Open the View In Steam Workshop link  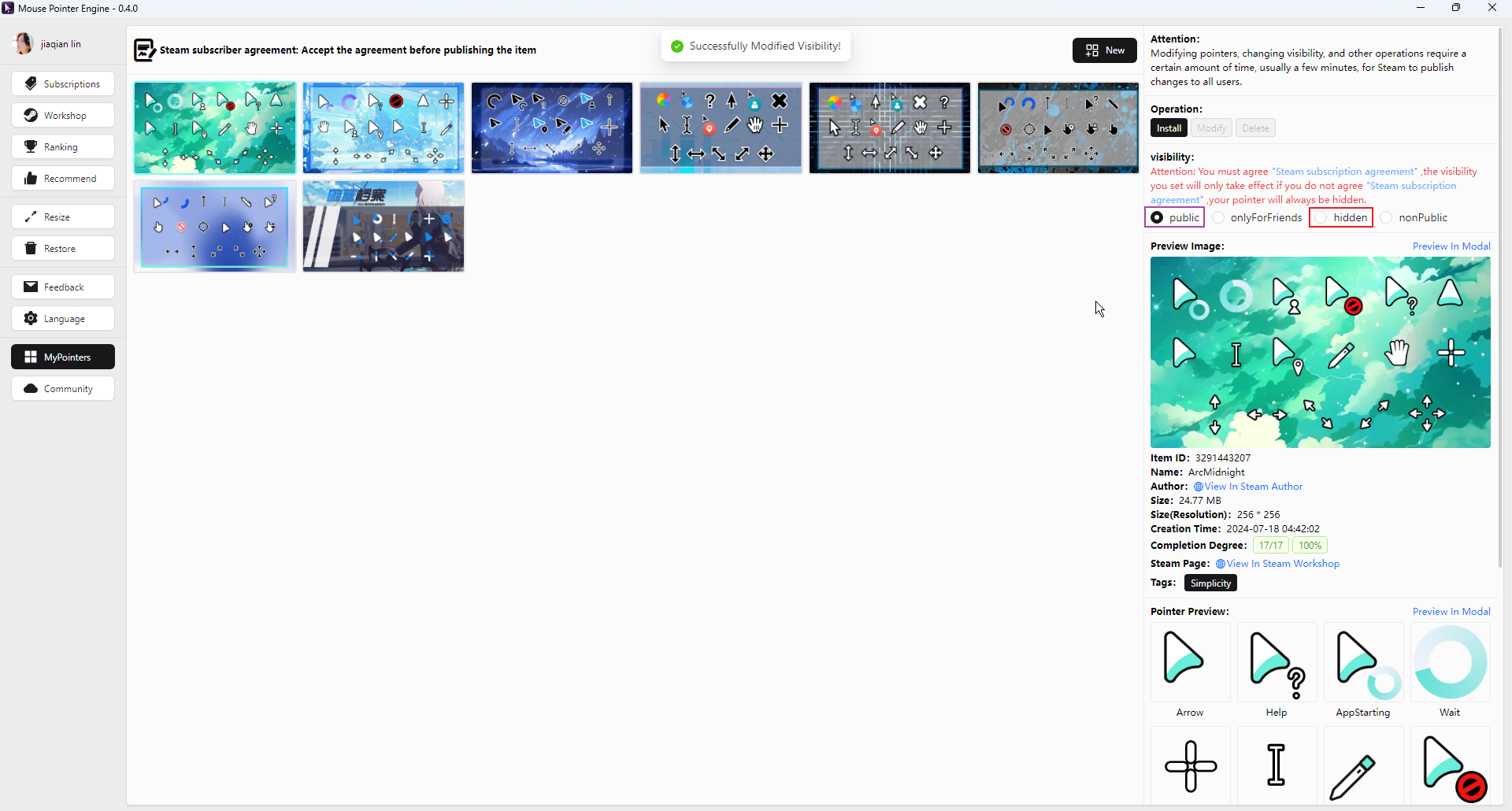click(1282, 564)
